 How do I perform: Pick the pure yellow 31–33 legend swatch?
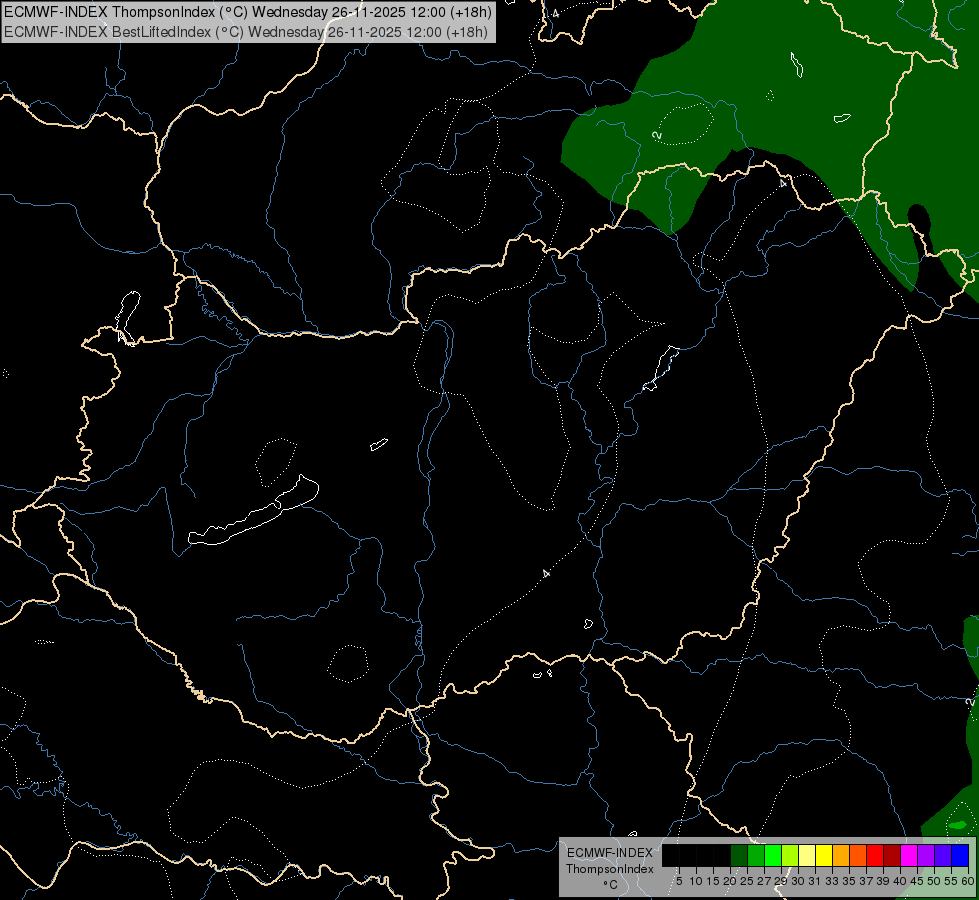pyautogui.click(x=824, y=855)
